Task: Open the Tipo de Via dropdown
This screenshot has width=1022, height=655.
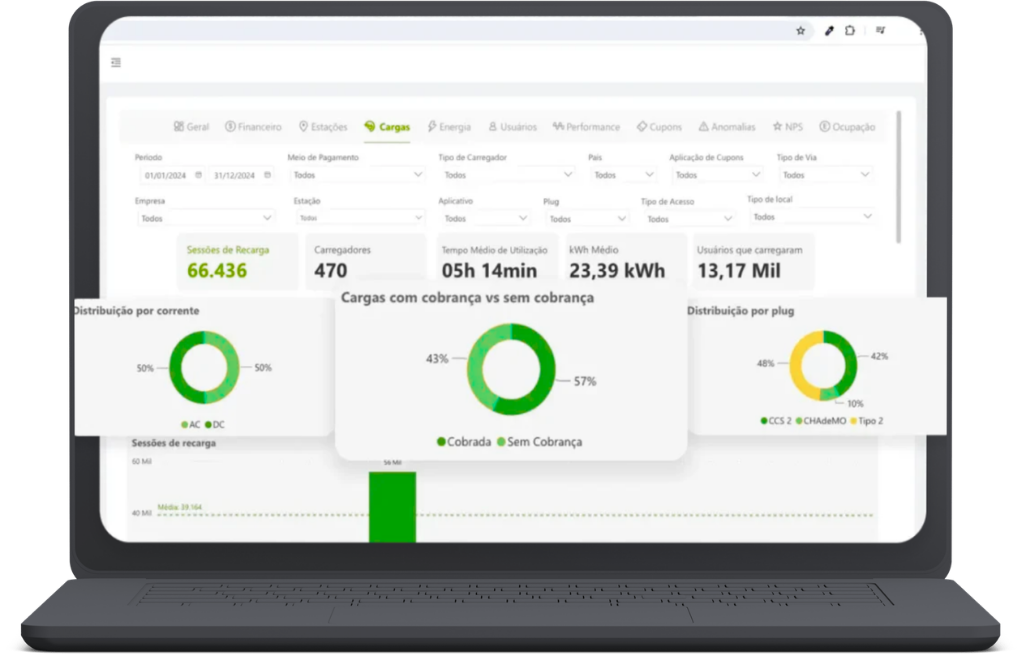Action: pyautogui.click(x=826, y=175)
